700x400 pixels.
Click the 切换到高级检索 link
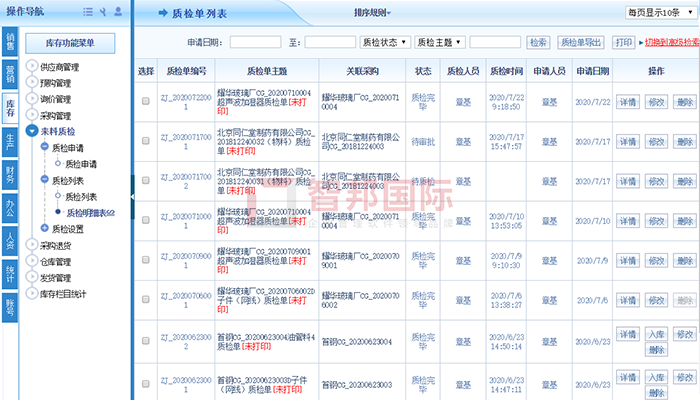(x=672, y=42)
